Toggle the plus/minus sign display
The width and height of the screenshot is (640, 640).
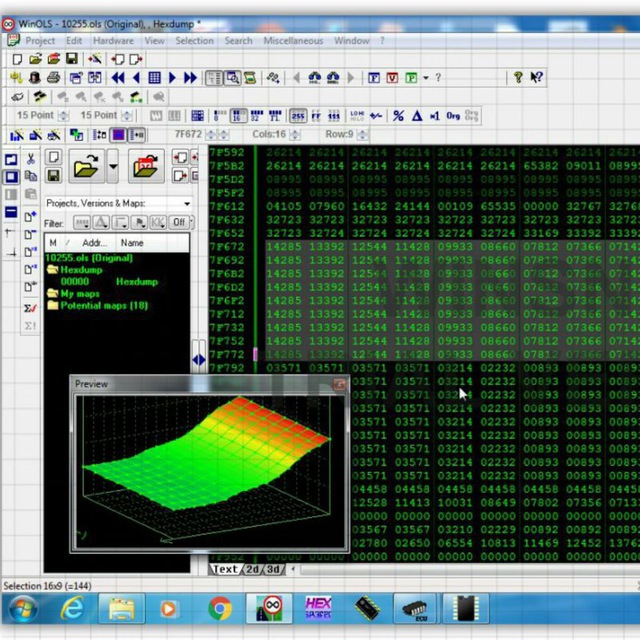point(376,116)
